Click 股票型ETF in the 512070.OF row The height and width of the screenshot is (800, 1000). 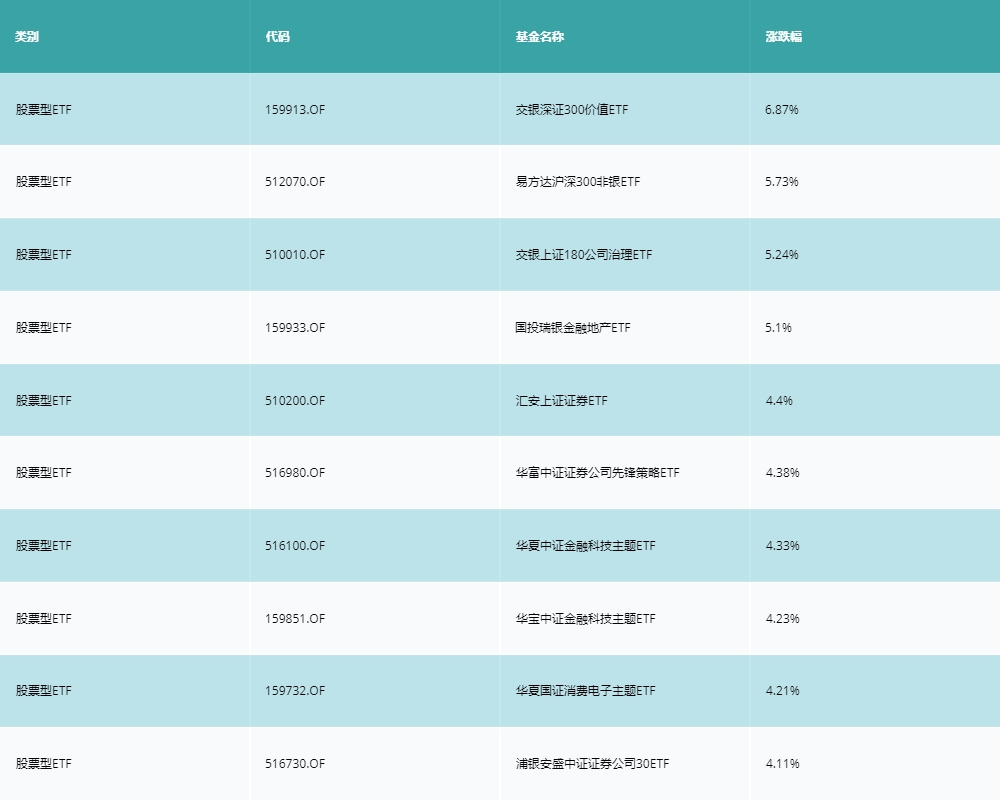tap(43, 182)
